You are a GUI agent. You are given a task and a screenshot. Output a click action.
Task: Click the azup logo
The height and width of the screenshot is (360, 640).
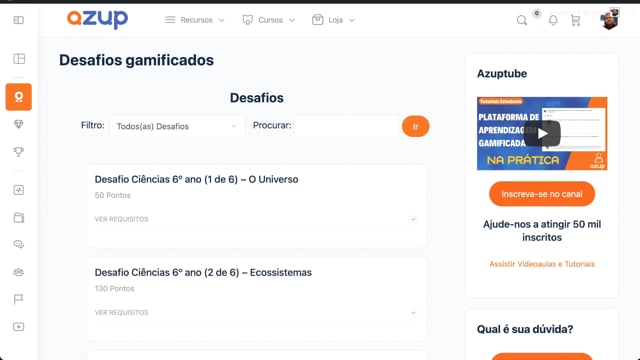point(98,19)
